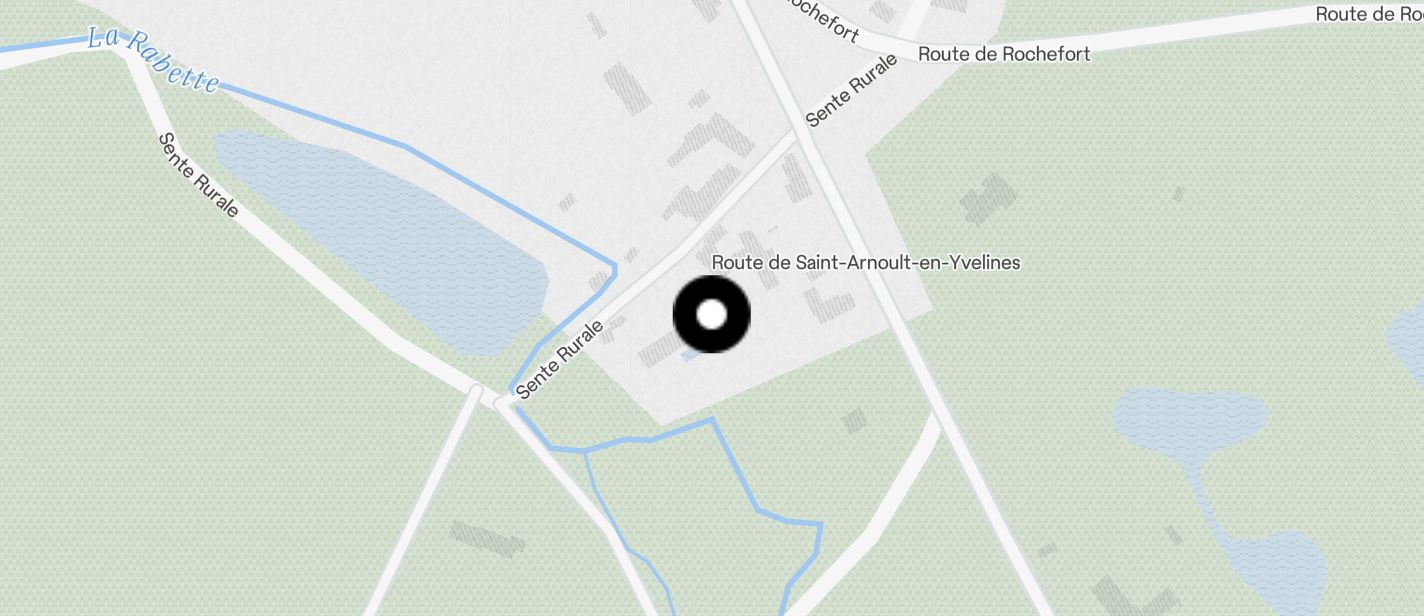Select the truncated Route de Ro label
This screenshot has width=1424, height=616.
tap(1369, 14)
